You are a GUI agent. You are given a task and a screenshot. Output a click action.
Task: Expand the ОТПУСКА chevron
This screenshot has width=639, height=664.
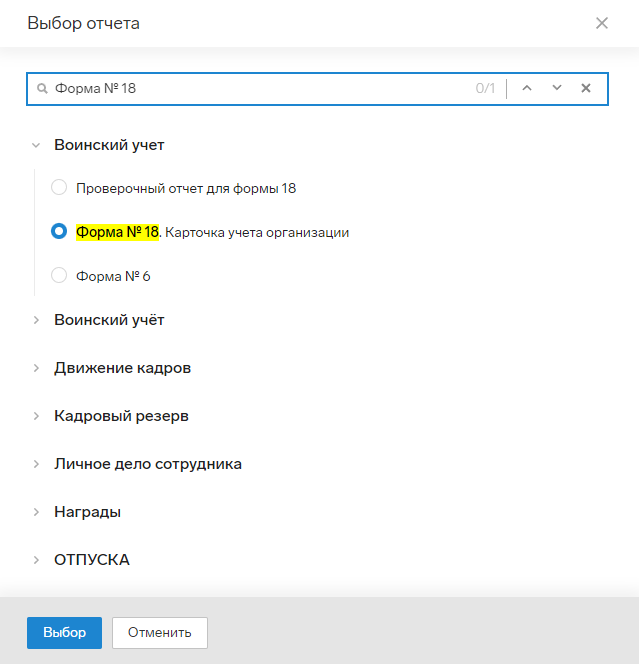tap(36, 560)
